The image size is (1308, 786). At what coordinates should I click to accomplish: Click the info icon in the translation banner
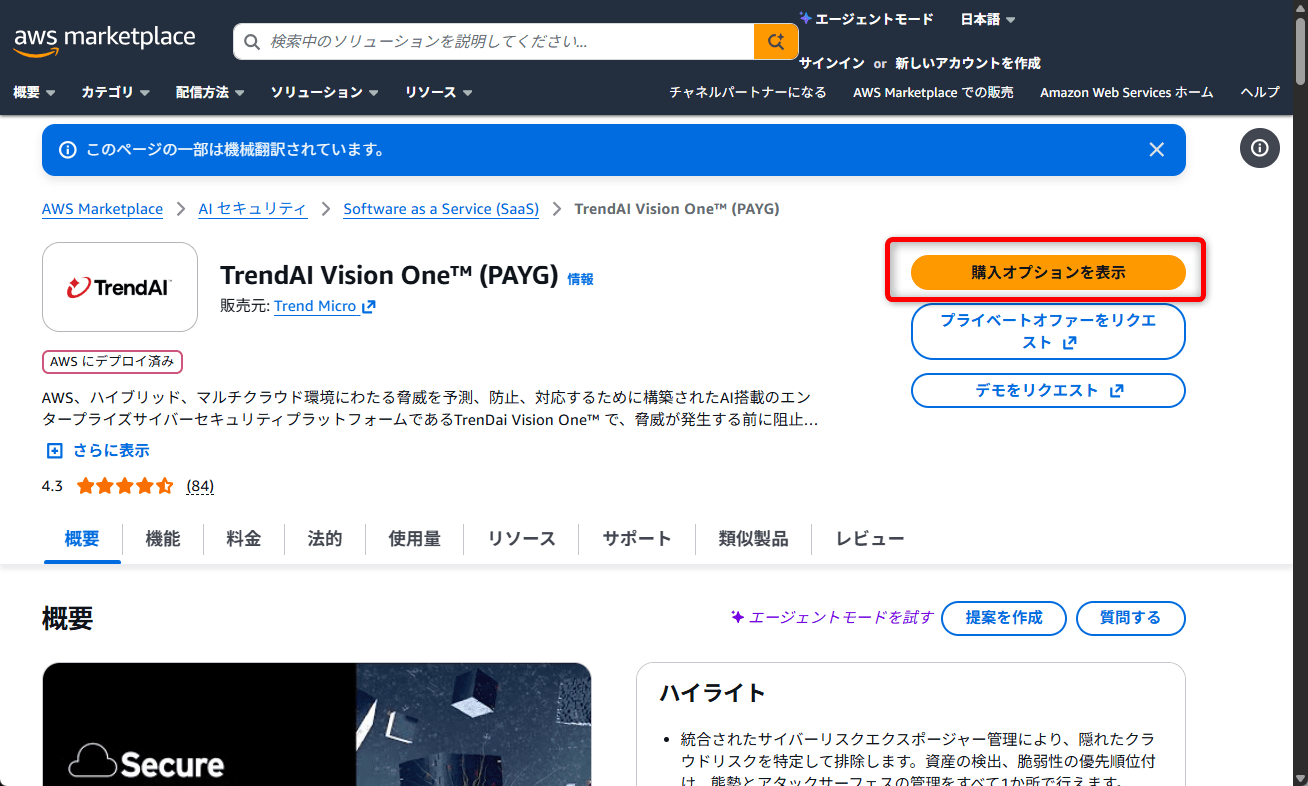click(68, 150)
